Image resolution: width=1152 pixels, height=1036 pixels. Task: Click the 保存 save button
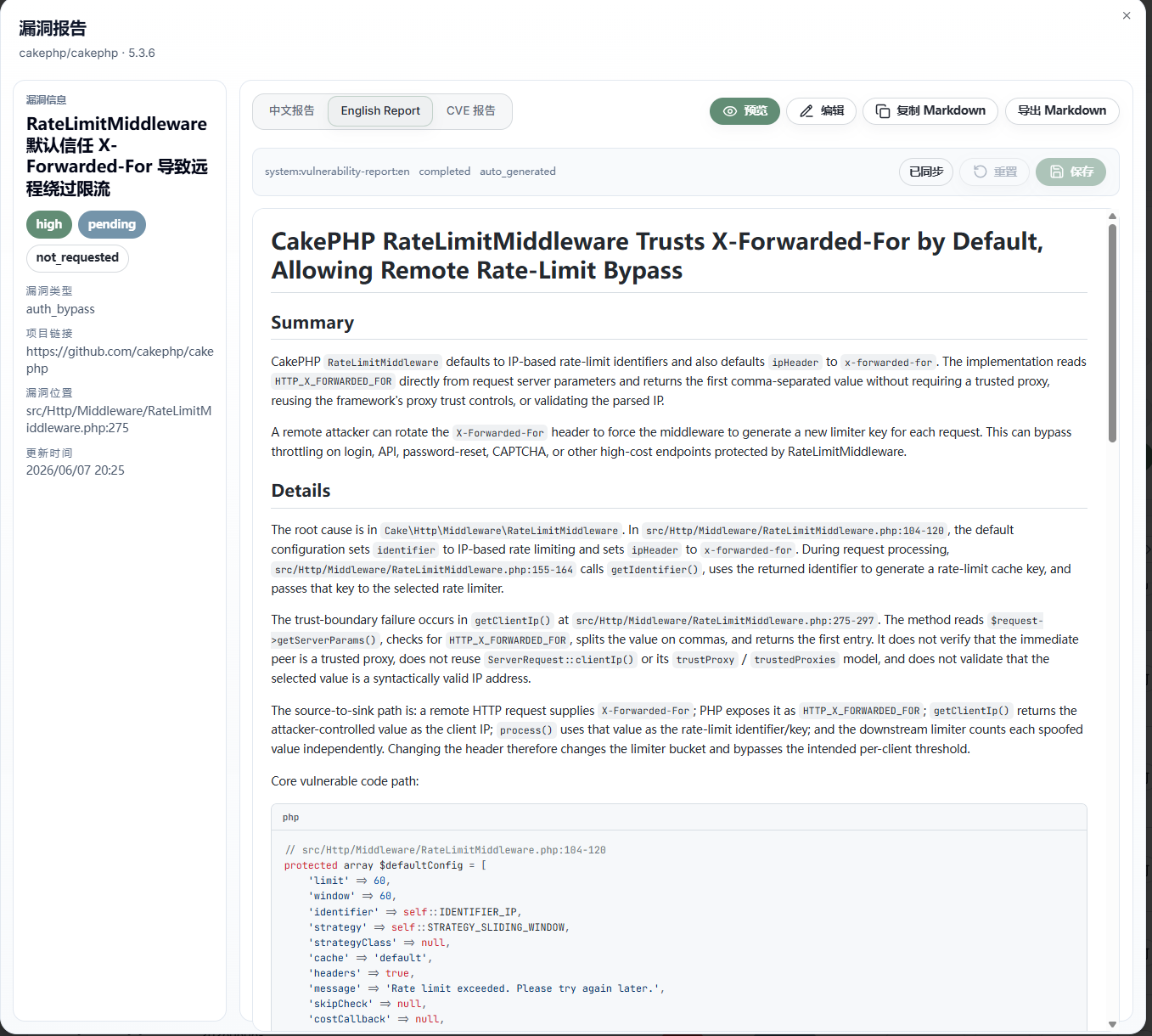click(1071, 172)
